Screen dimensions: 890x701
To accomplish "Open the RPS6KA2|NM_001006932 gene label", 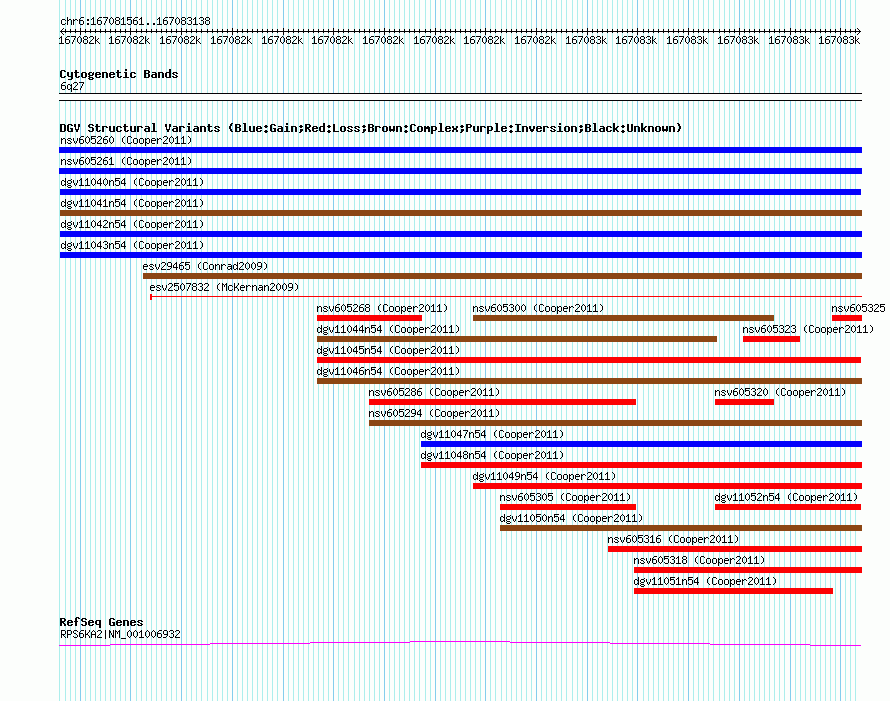I will point(120,634).
